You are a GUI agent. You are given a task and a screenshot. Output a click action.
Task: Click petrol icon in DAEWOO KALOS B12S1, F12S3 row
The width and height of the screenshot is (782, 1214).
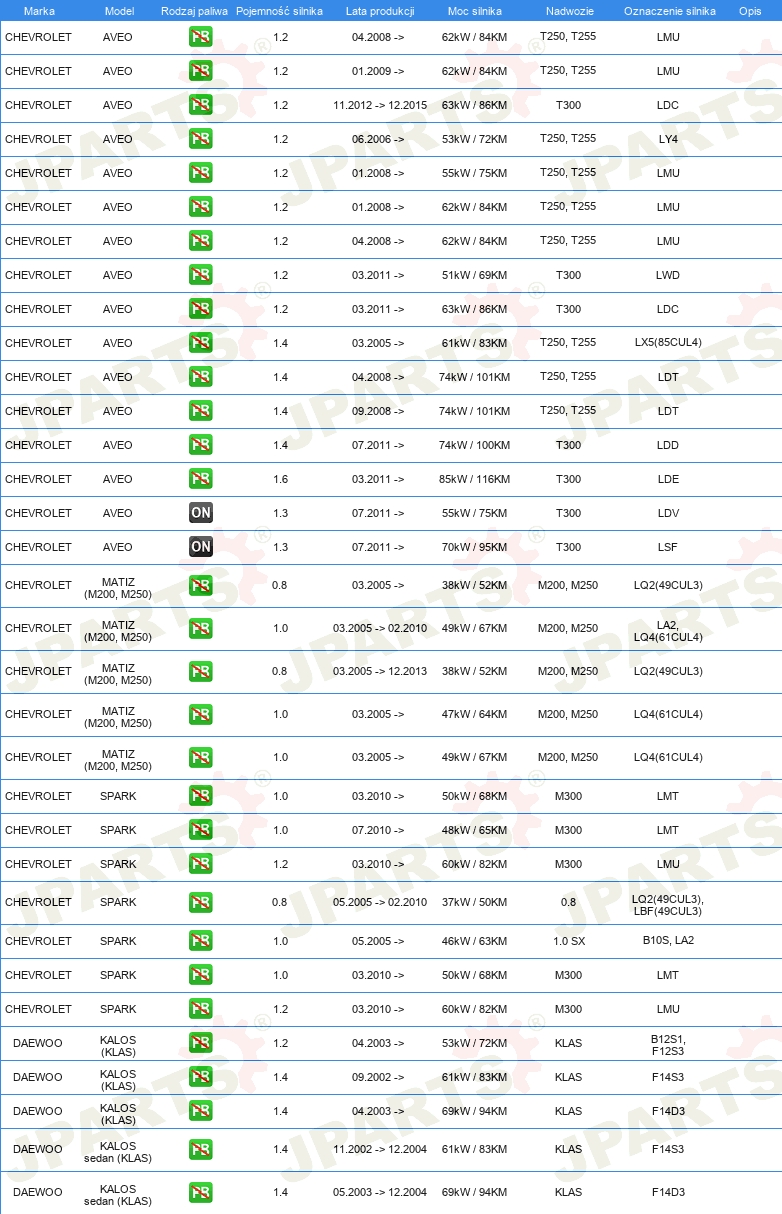click(201, 1043)
